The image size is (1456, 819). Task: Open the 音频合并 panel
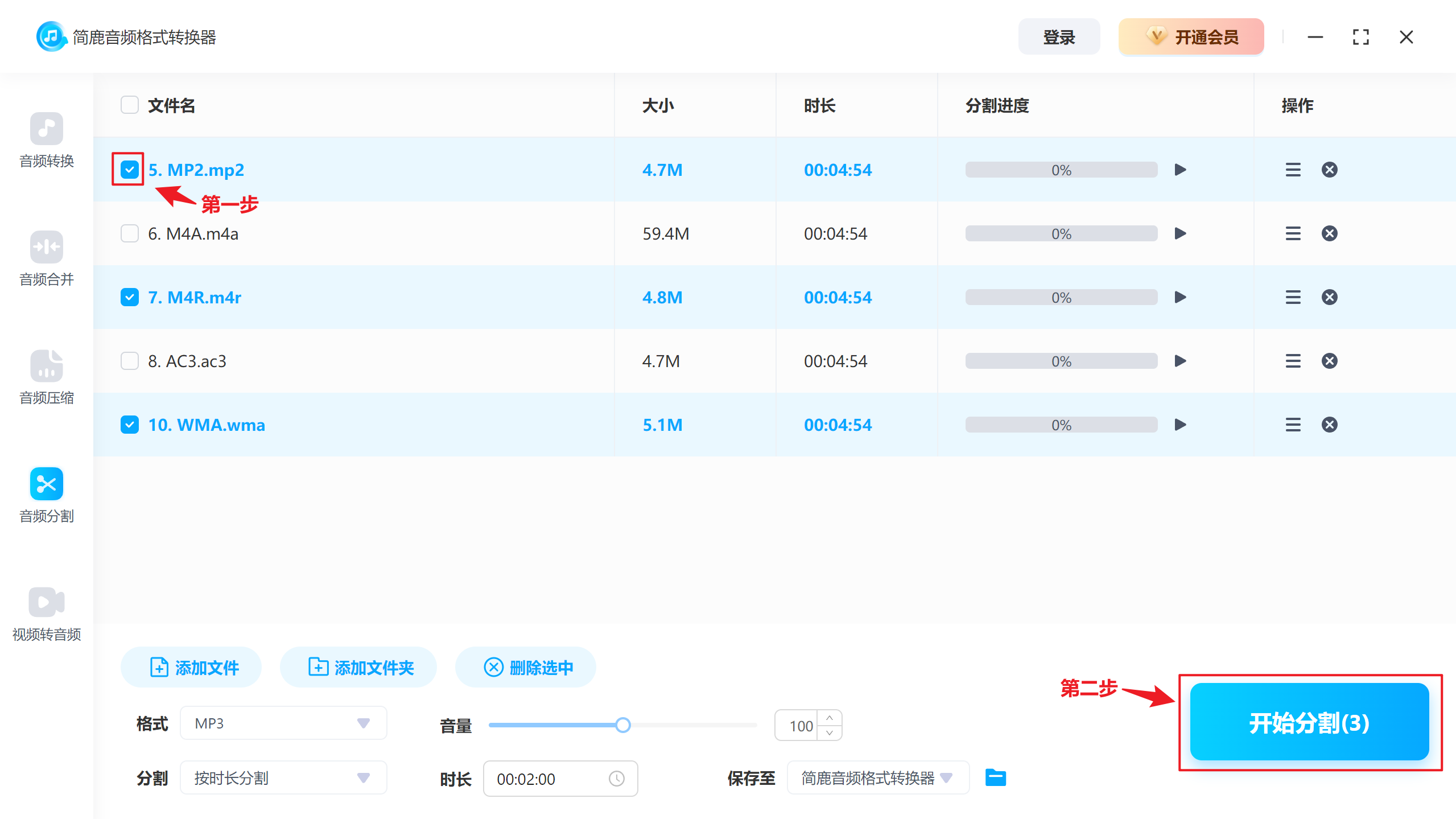click(x=46, y=259)
